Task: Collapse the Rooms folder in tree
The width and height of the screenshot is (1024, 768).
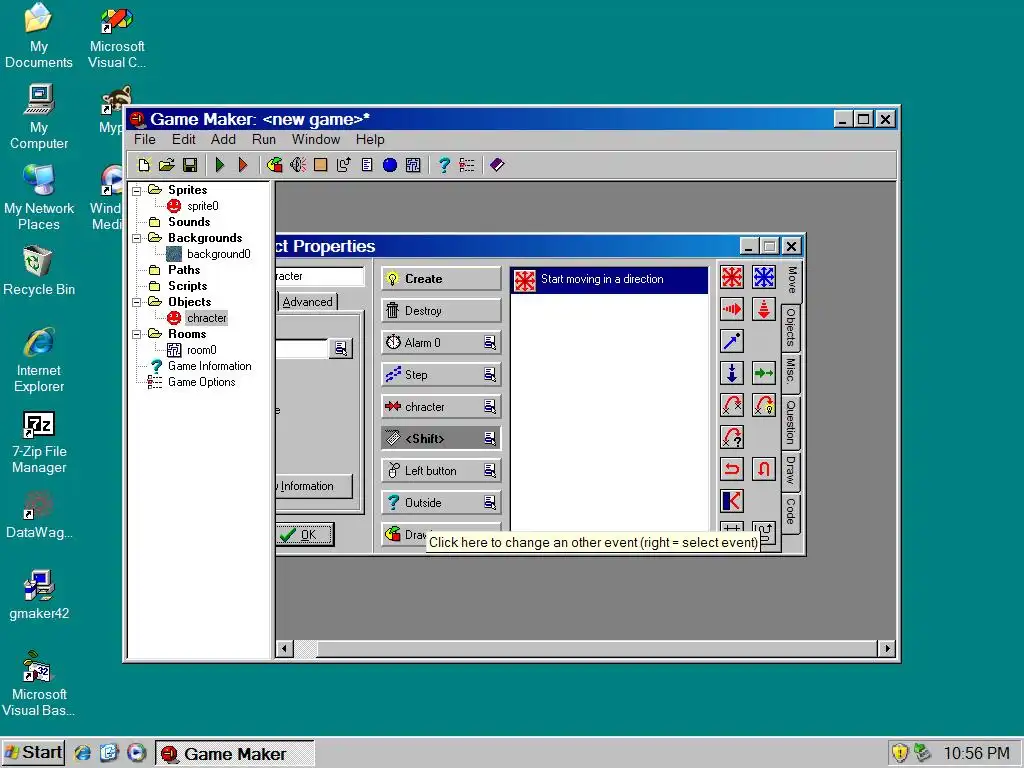Action: coord(136,334)
